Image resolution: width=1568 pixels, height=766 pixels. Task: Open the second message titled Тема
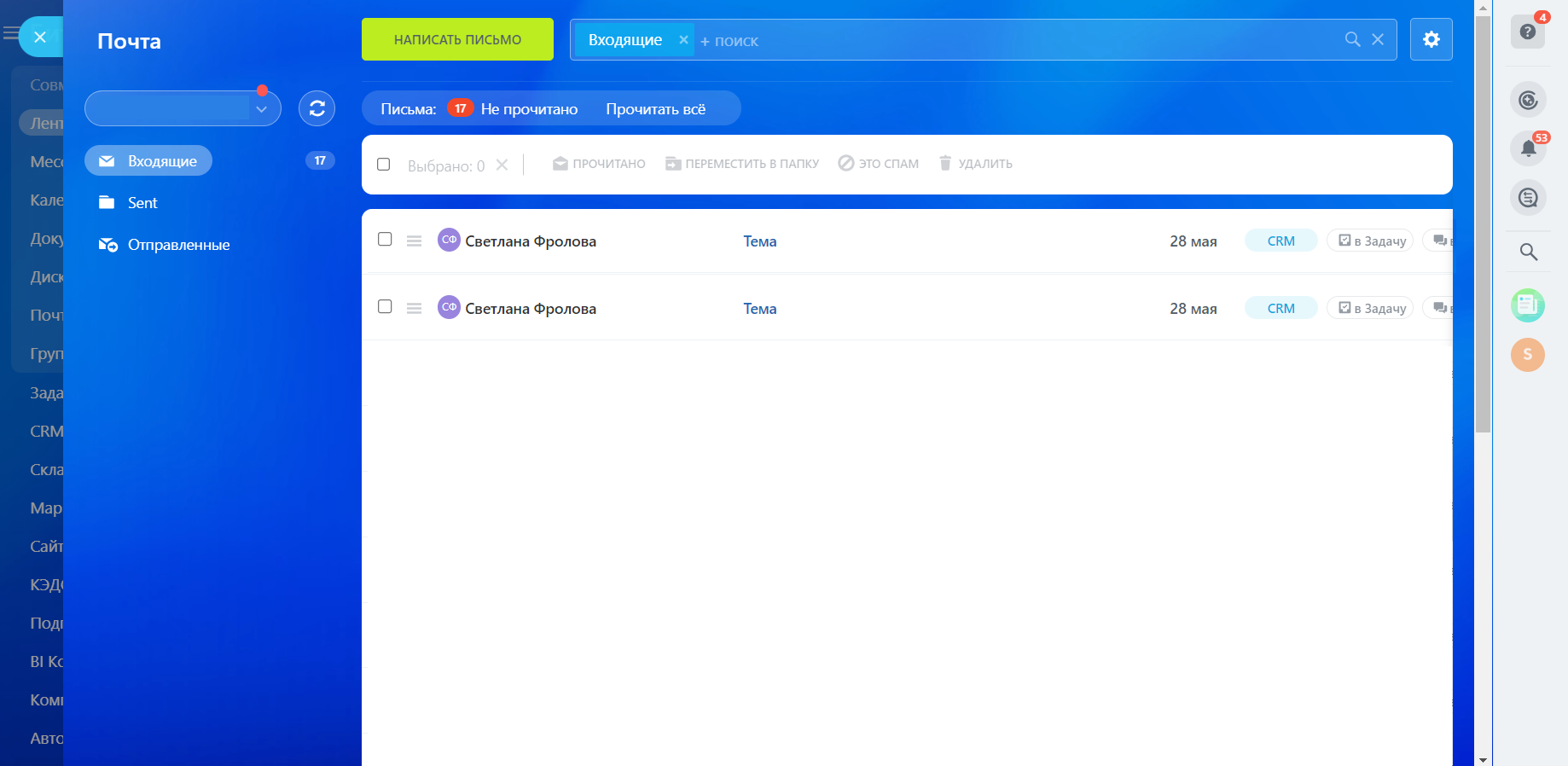click(760, 309)
